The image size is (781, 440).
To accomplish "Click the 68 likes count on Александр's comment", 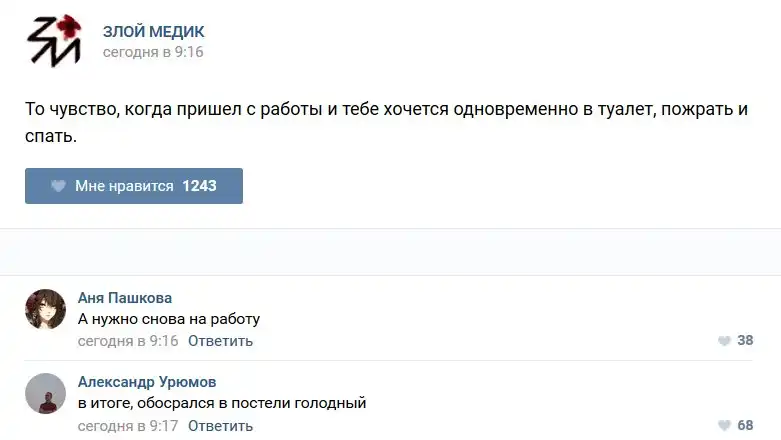I will pos(745,426).
